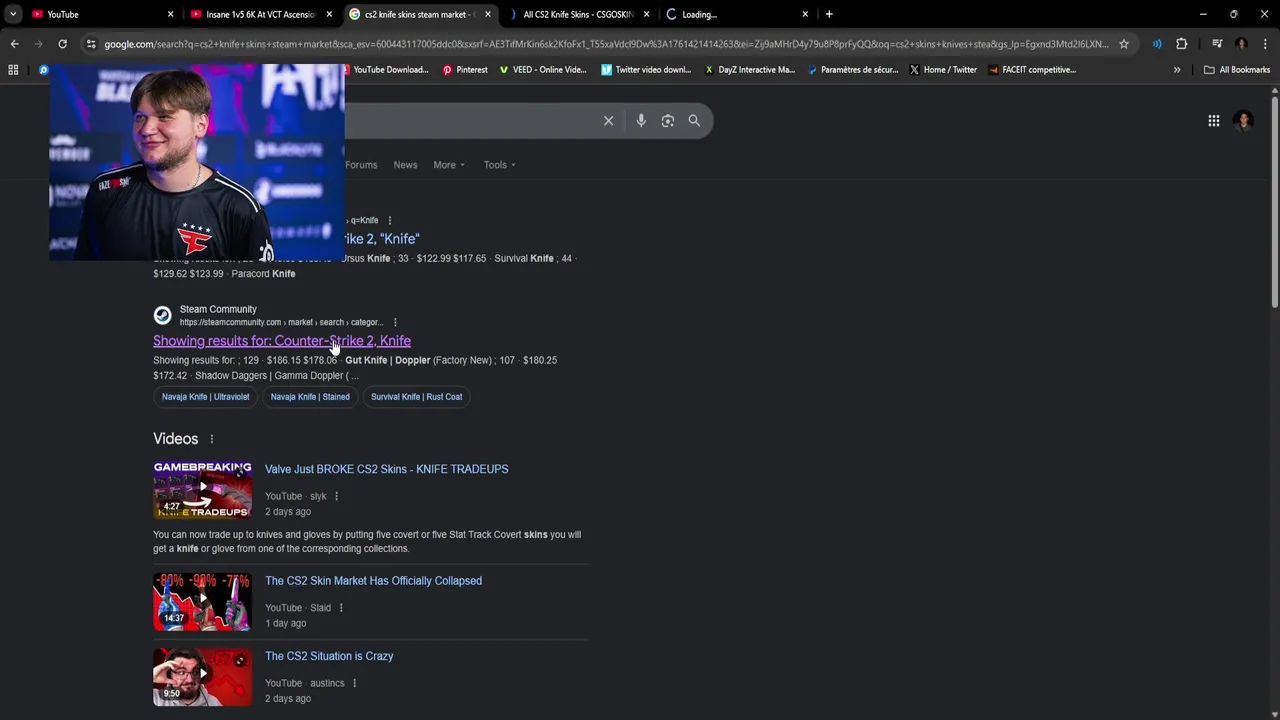This screenshot has height=720, width=1280.
Task: Clear the Google search box
Action: [x=608, y=121]
